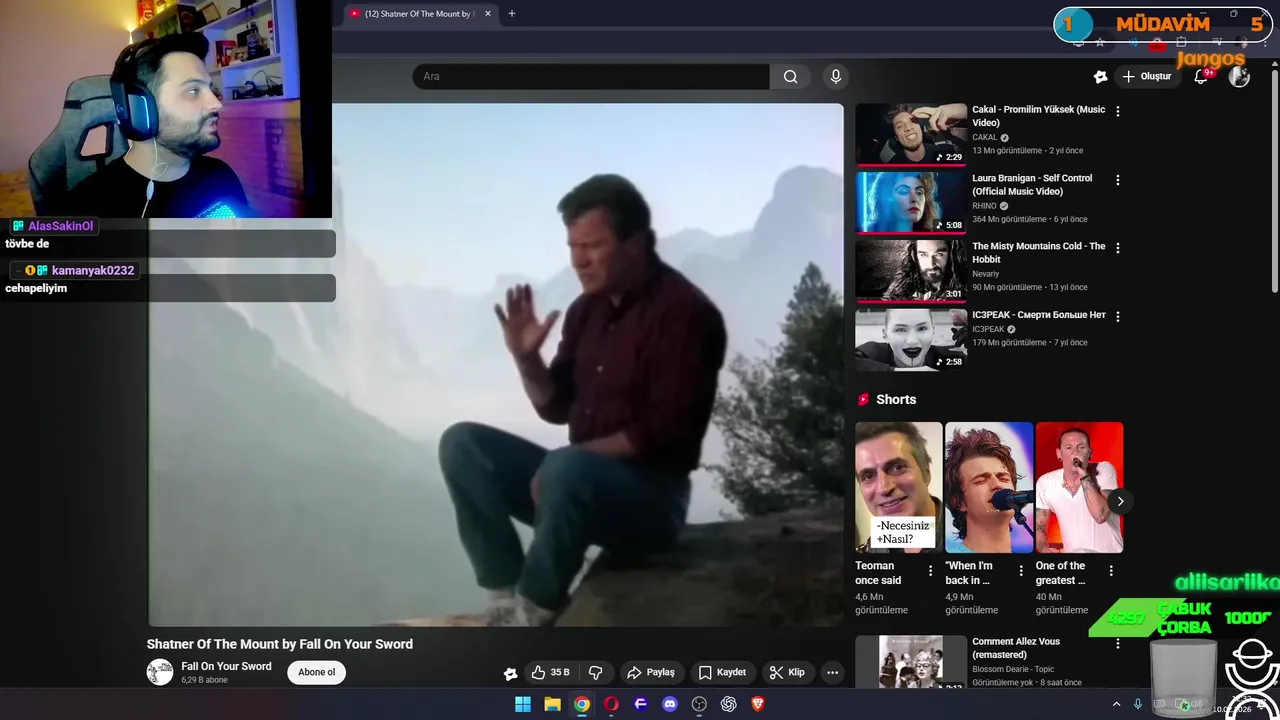
Task: Click the Oluştur create button
Action: (x=1147, y=76)
